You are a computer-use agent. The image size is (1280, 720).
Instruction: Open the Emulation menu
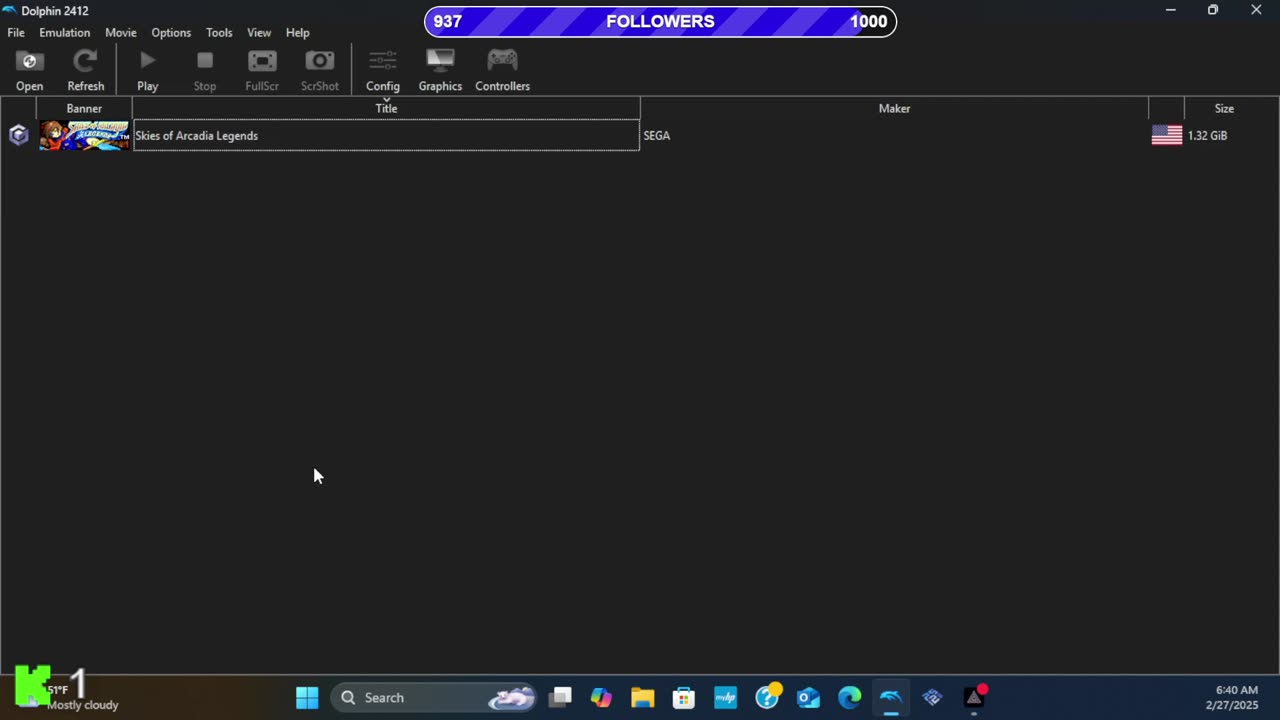[x=64, y=32]
